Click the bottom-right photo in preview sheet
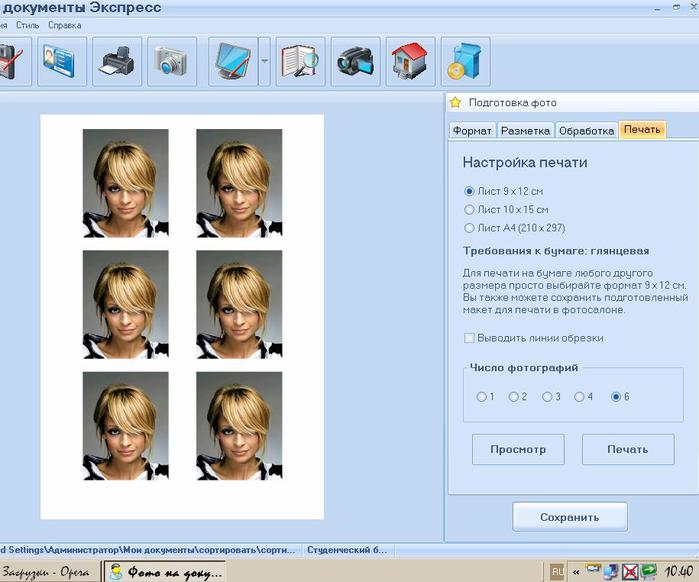 click(239, 426)
